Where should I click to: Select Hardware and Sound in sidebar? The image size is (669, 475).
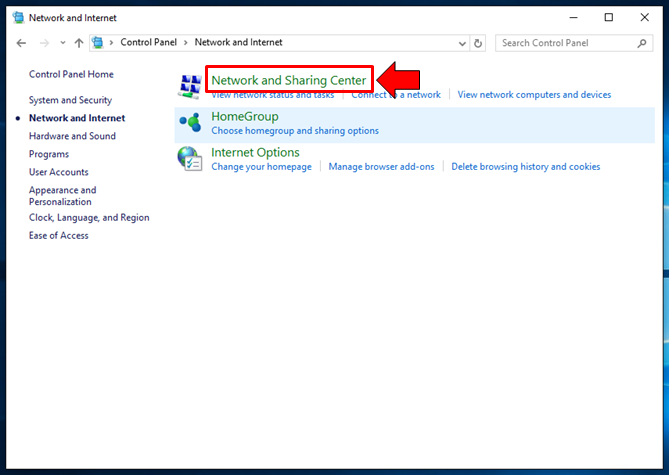pyautogui.click(x=72, y=136)
